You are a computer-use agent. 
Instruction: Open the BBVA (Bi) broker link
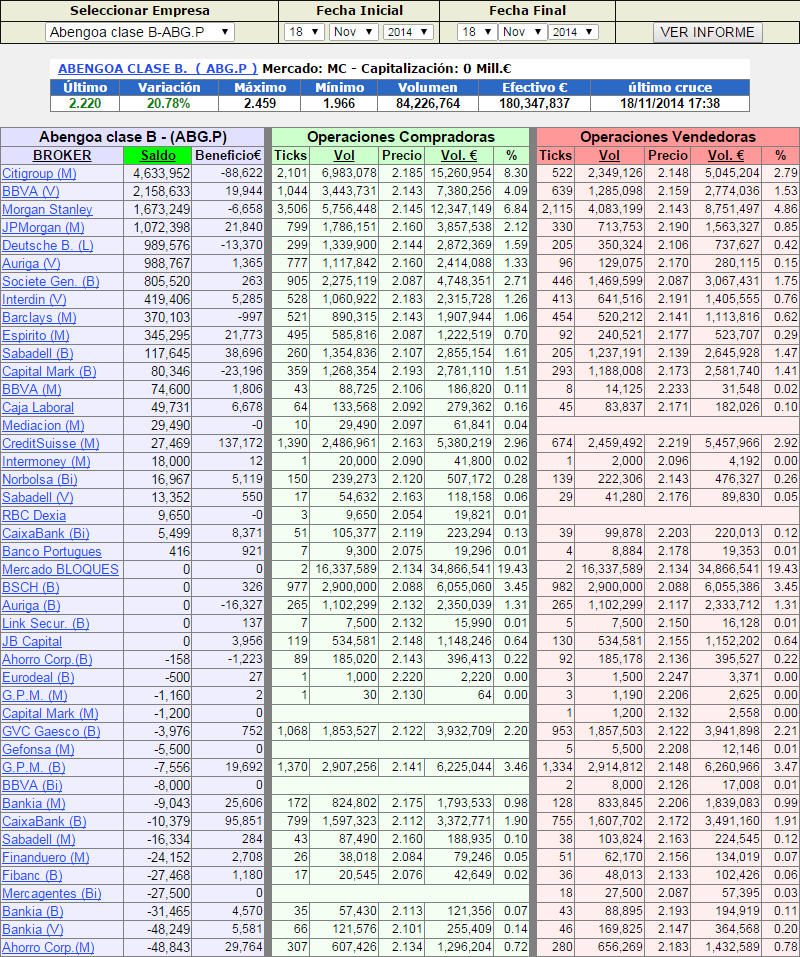pos(32,785)
